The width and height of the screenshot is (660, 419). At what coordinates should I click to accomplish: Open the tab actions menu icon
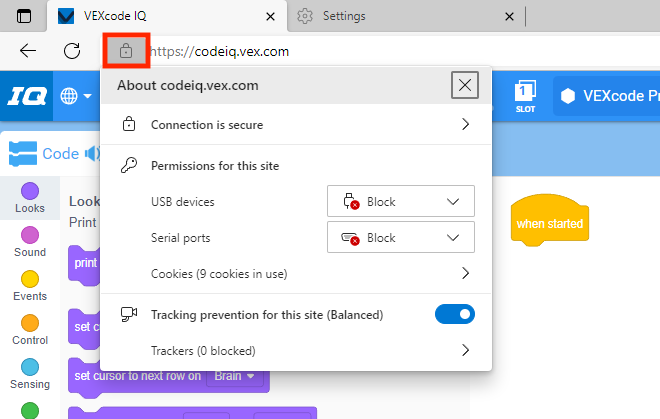[24, 16]
